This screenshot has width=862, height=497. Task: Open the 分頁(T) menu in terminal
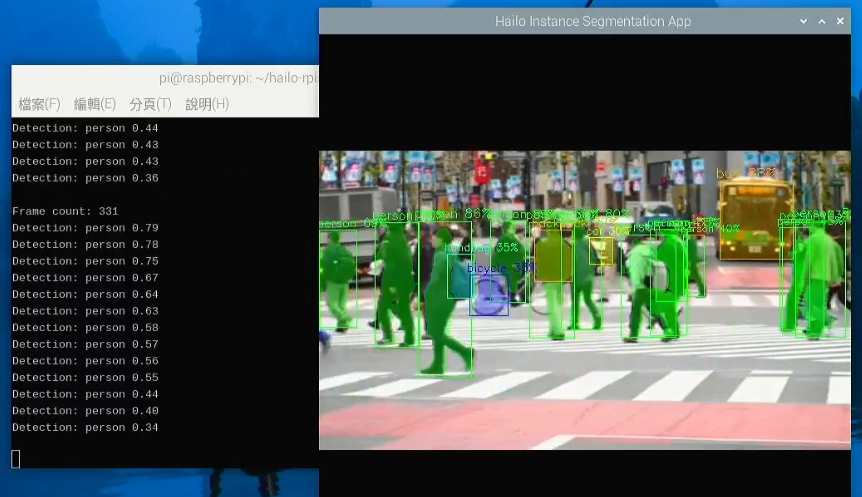click(x=150, y=104)
